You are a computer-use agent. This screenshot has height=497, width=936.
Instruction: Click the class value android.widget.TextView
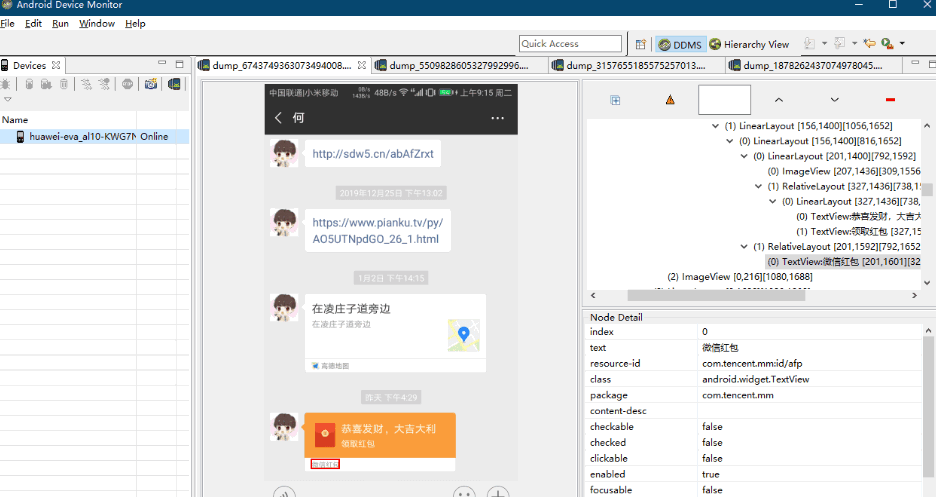[756, 379]
